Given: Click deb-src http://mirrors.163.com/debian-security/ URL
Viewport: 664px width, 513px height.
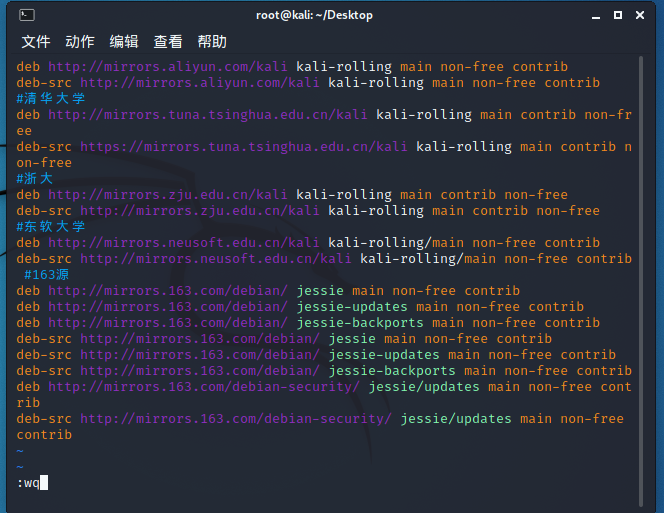Looking at the screenshot, I should pyautogui.click(x=236, y=419).
